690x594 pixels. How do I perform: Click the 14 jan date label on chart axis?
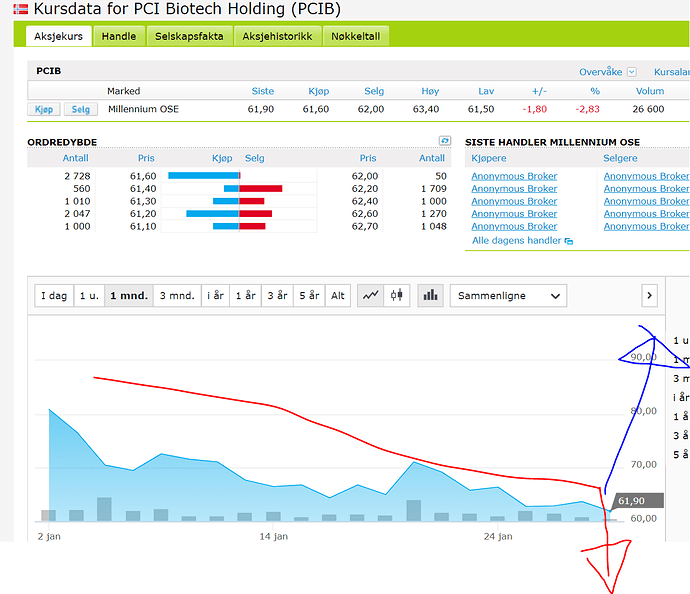coord(274,536)
